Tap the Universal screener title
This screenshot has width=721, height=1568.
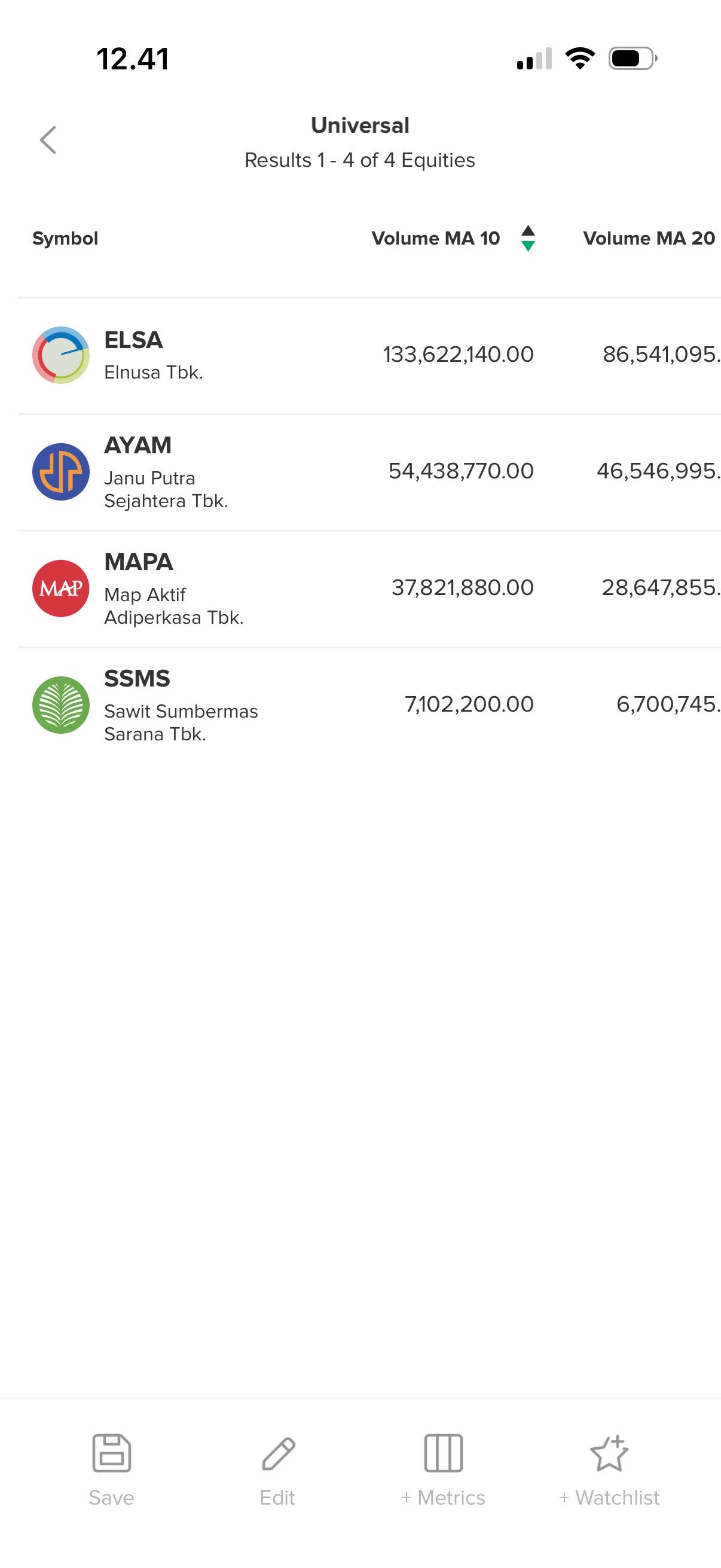[360, 126]
